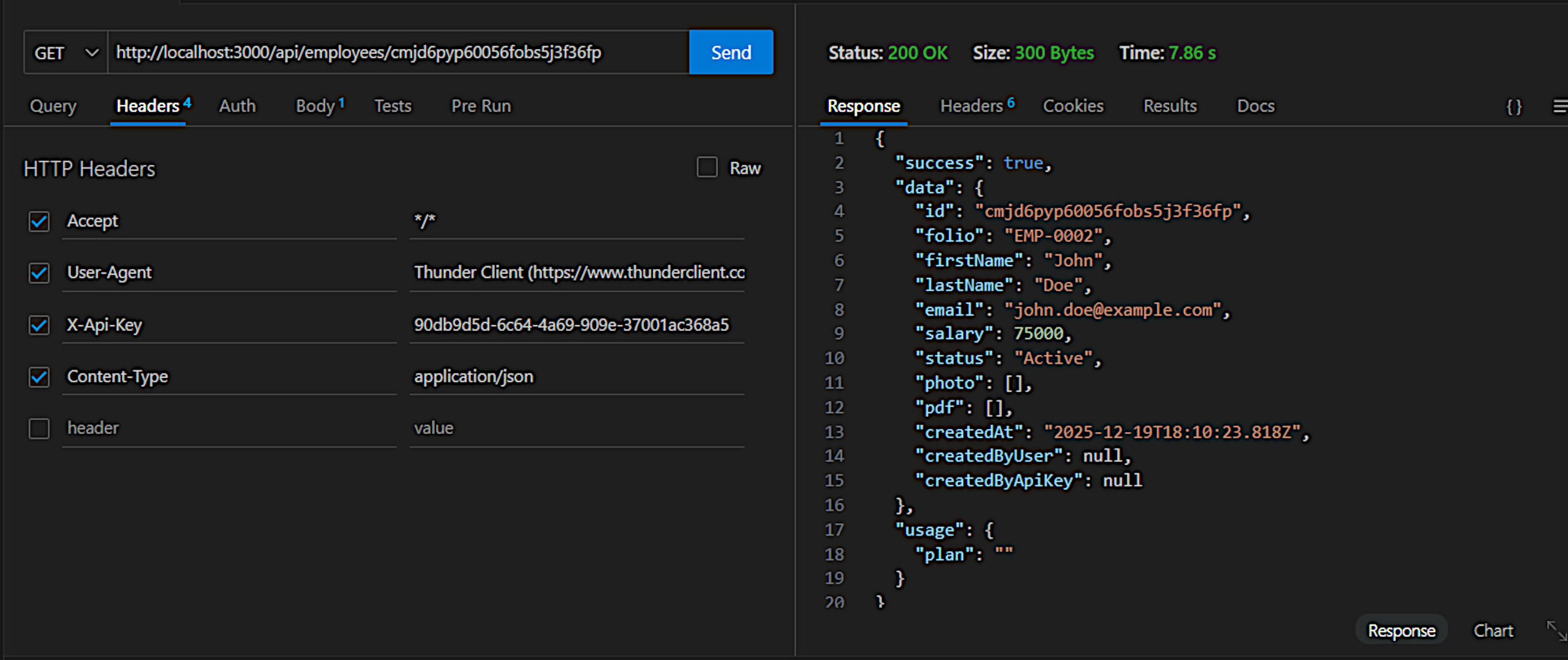Image resolution: width=1568 pixels, height=660 pixels.
Task: Click the curly braces format icon
Action: pyautogui.click(x=1513, y=107)
